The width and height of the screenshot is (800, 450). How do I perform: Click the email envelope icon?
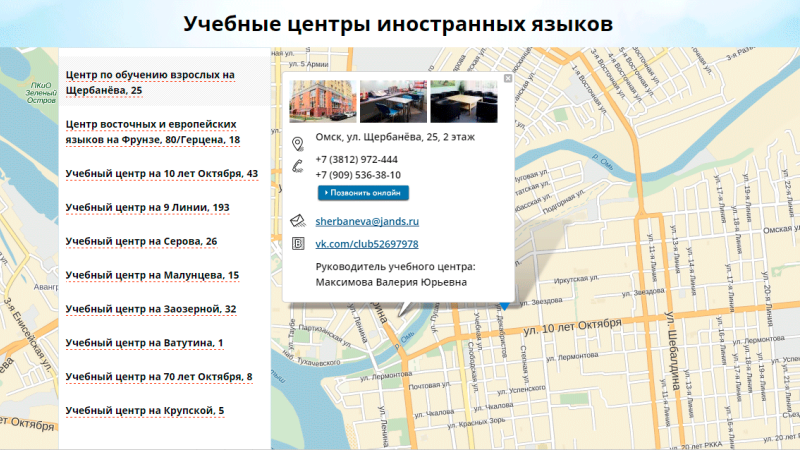click(297, 221)
